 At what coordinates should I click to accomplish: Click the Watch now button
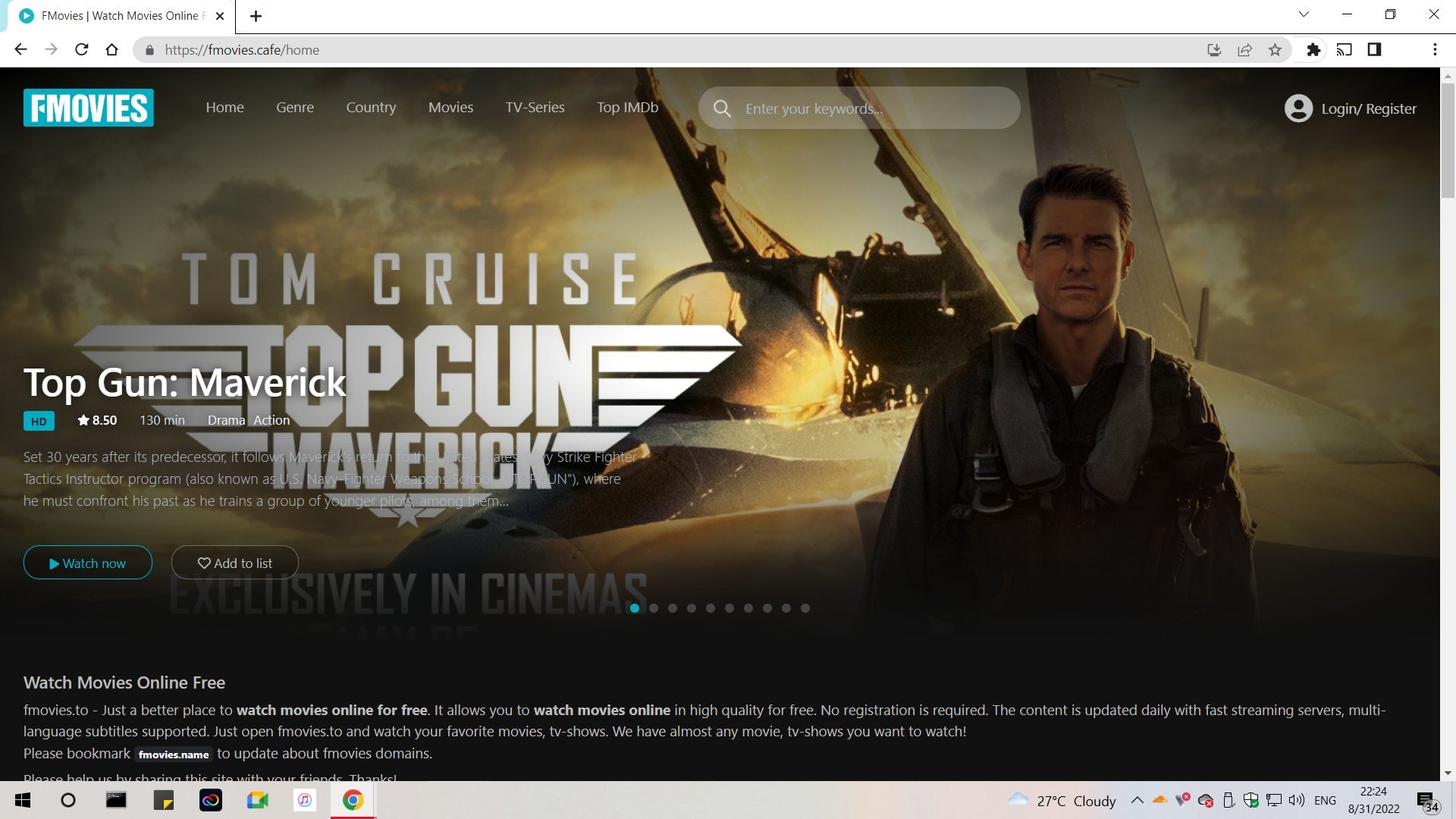pyautogui.click(x=88, y=563)
